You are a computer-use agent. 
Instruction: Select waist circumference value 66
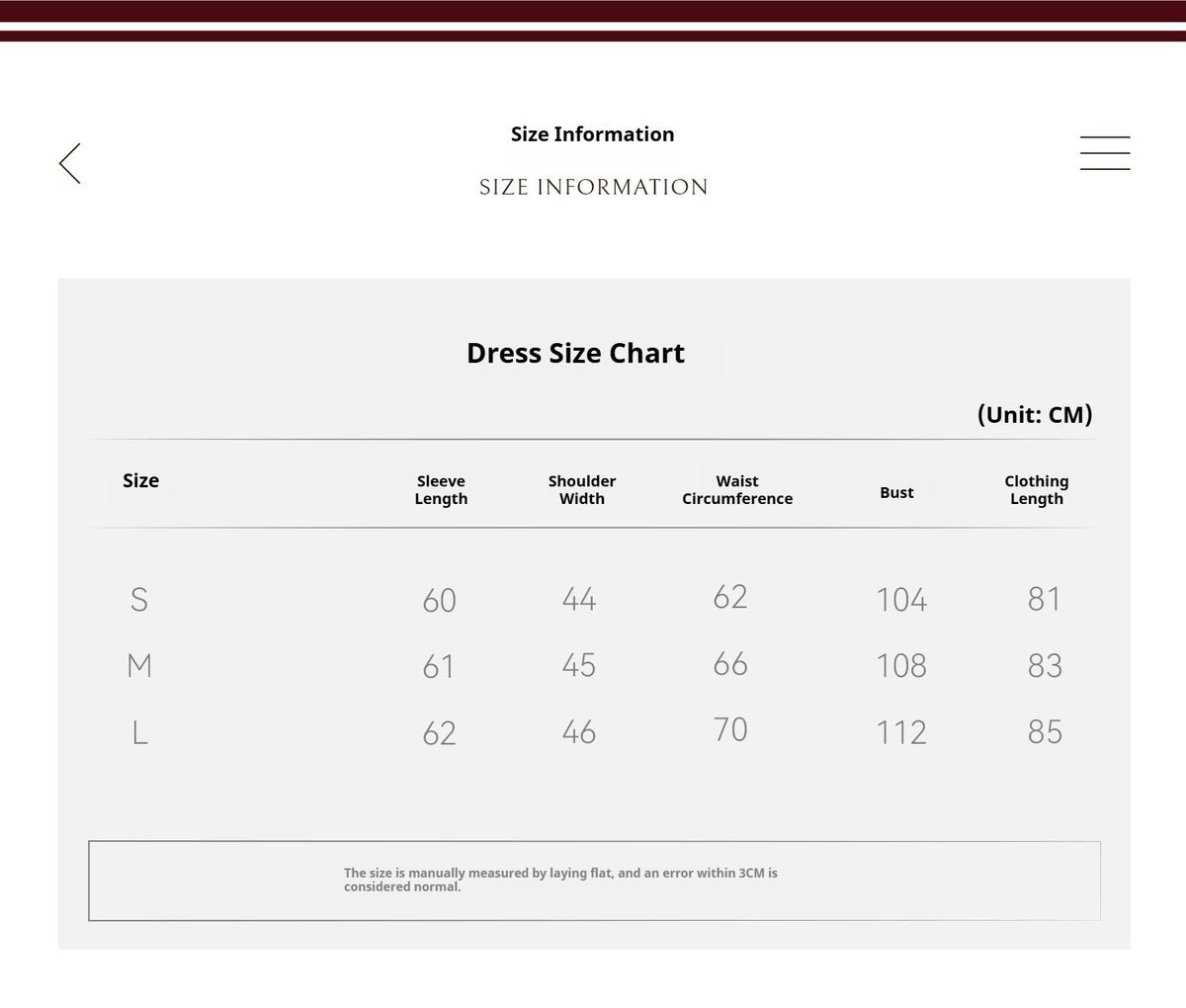click(730, 663)
